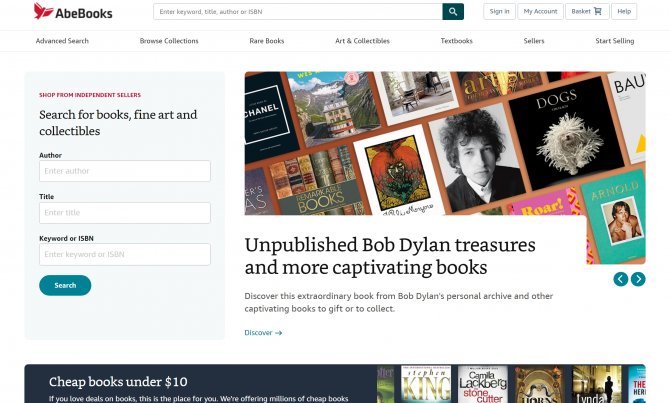This screenshot has height=403, width=670.
Task: Select Art & Collectibles menu item
Action: 362,41
